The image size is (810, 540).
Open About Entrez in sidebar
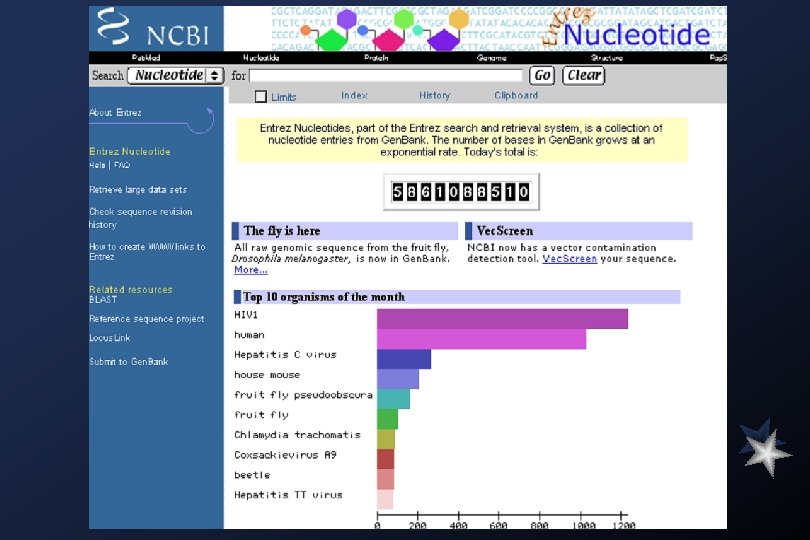(x=115, y=112)
